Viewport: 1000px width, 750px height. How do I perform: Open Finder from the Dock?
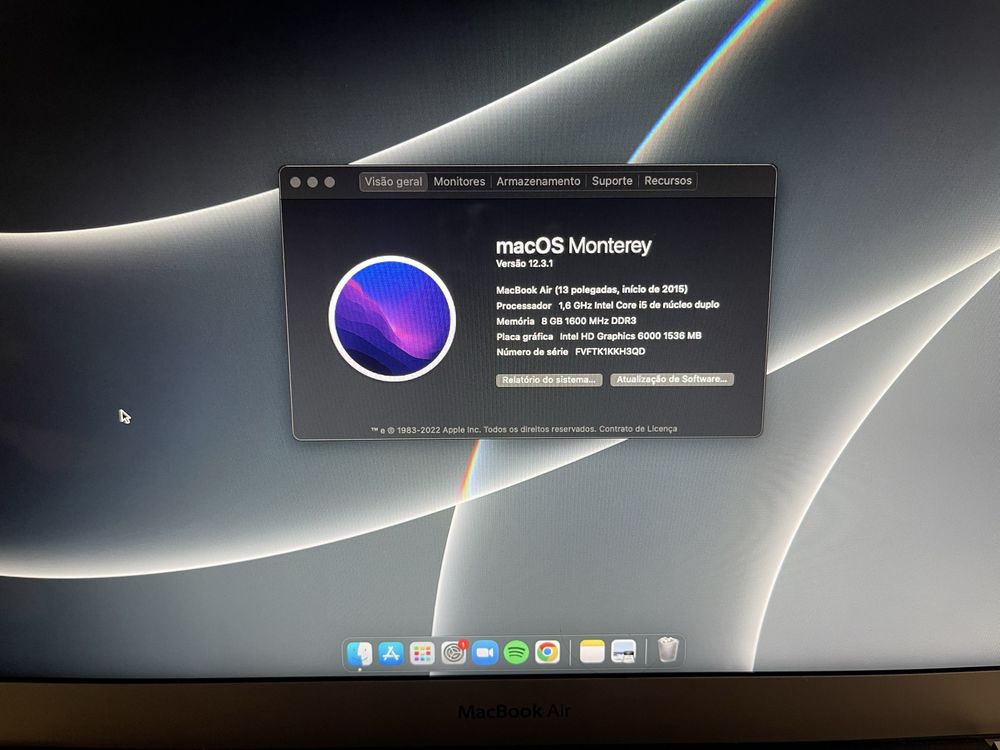point(360,653)
